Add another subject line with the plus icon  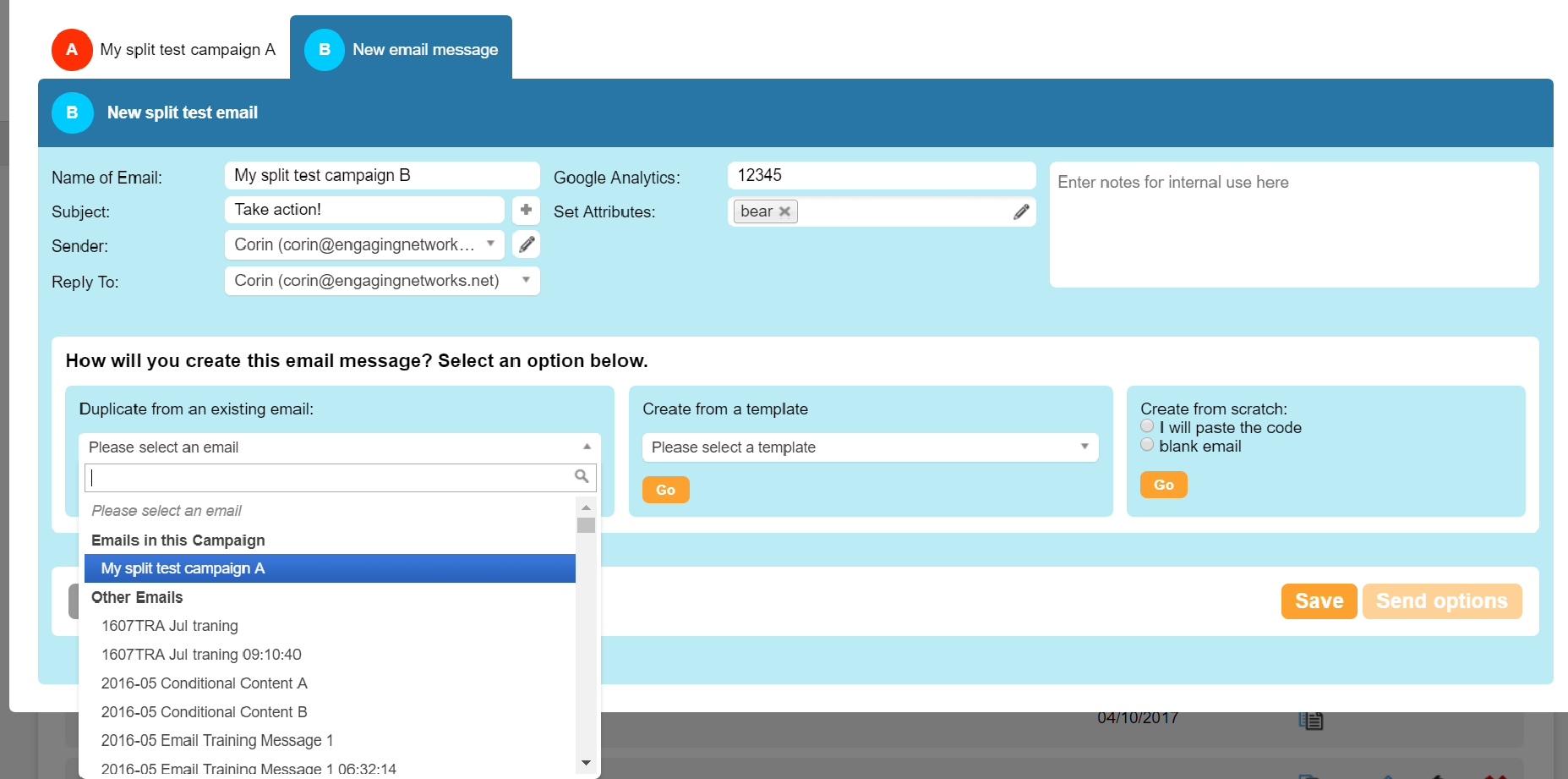click(x=526, y=210)
